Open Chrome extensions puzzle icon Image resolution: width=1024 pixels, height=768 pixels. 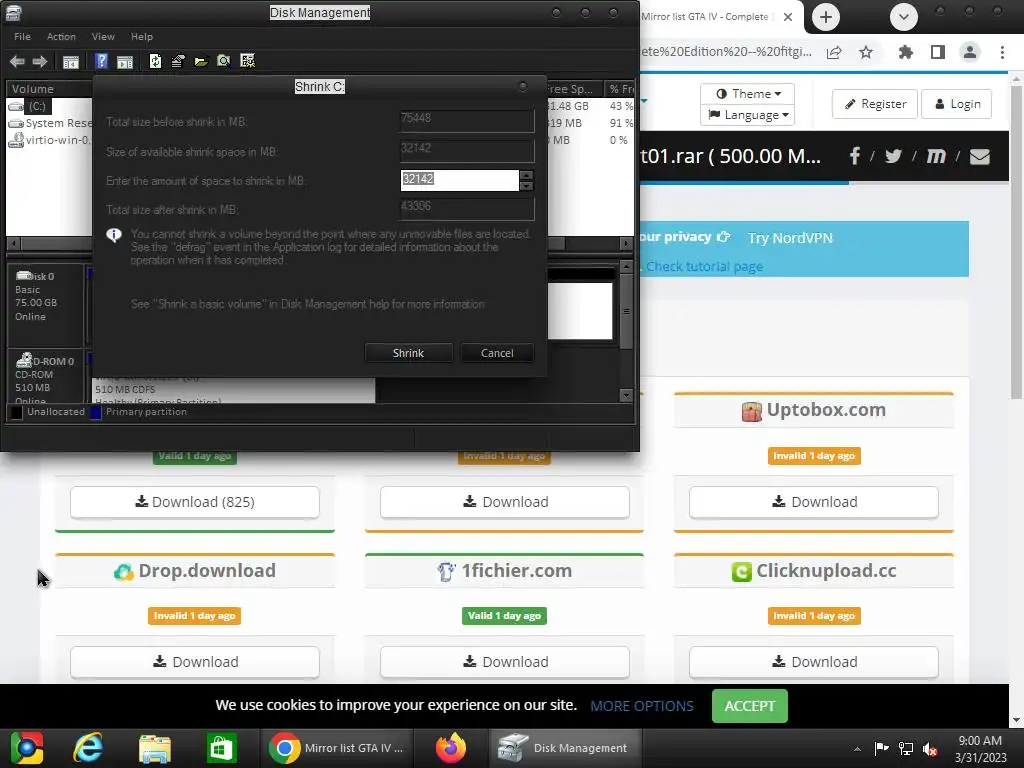[905, 52]
